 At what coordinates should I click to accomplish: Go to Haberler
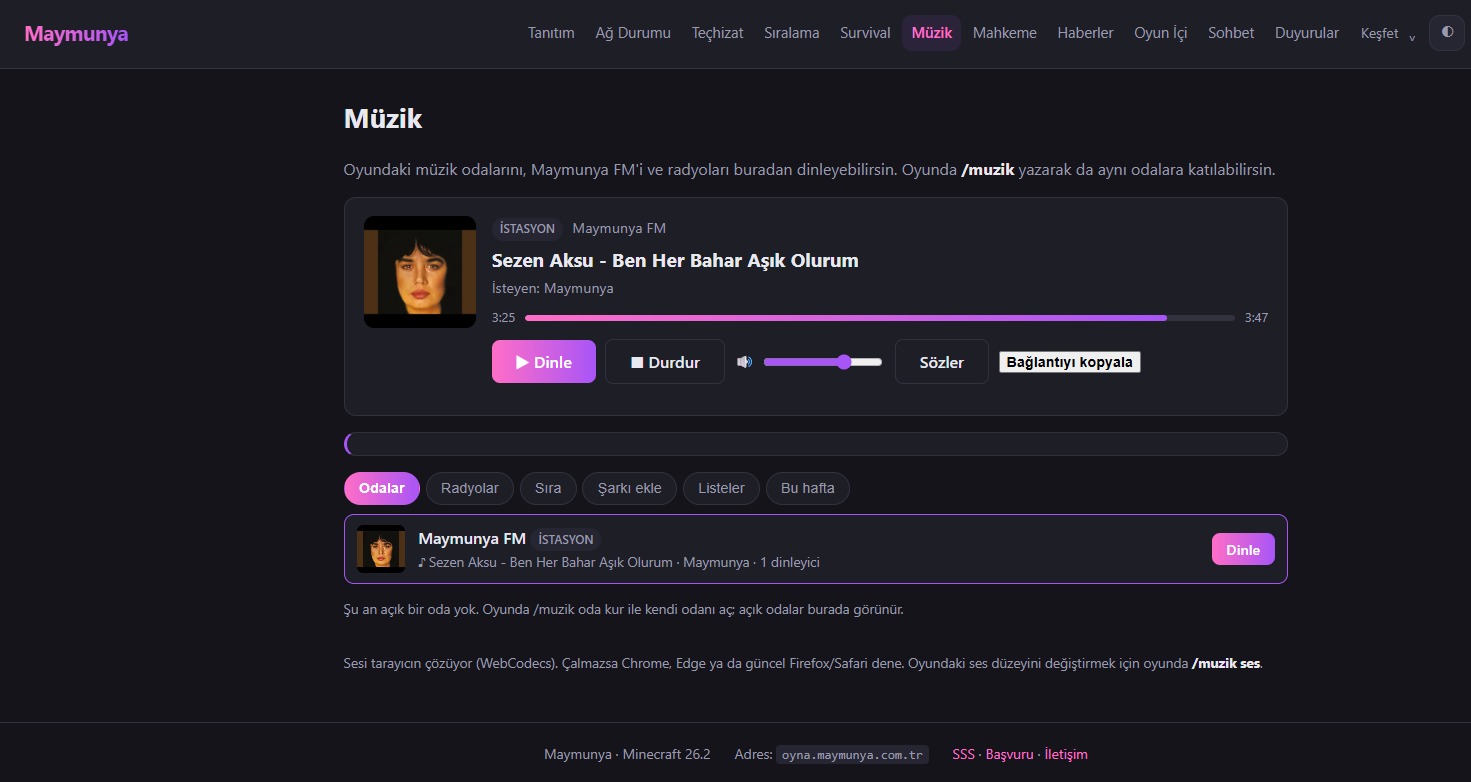point(1085,33)
